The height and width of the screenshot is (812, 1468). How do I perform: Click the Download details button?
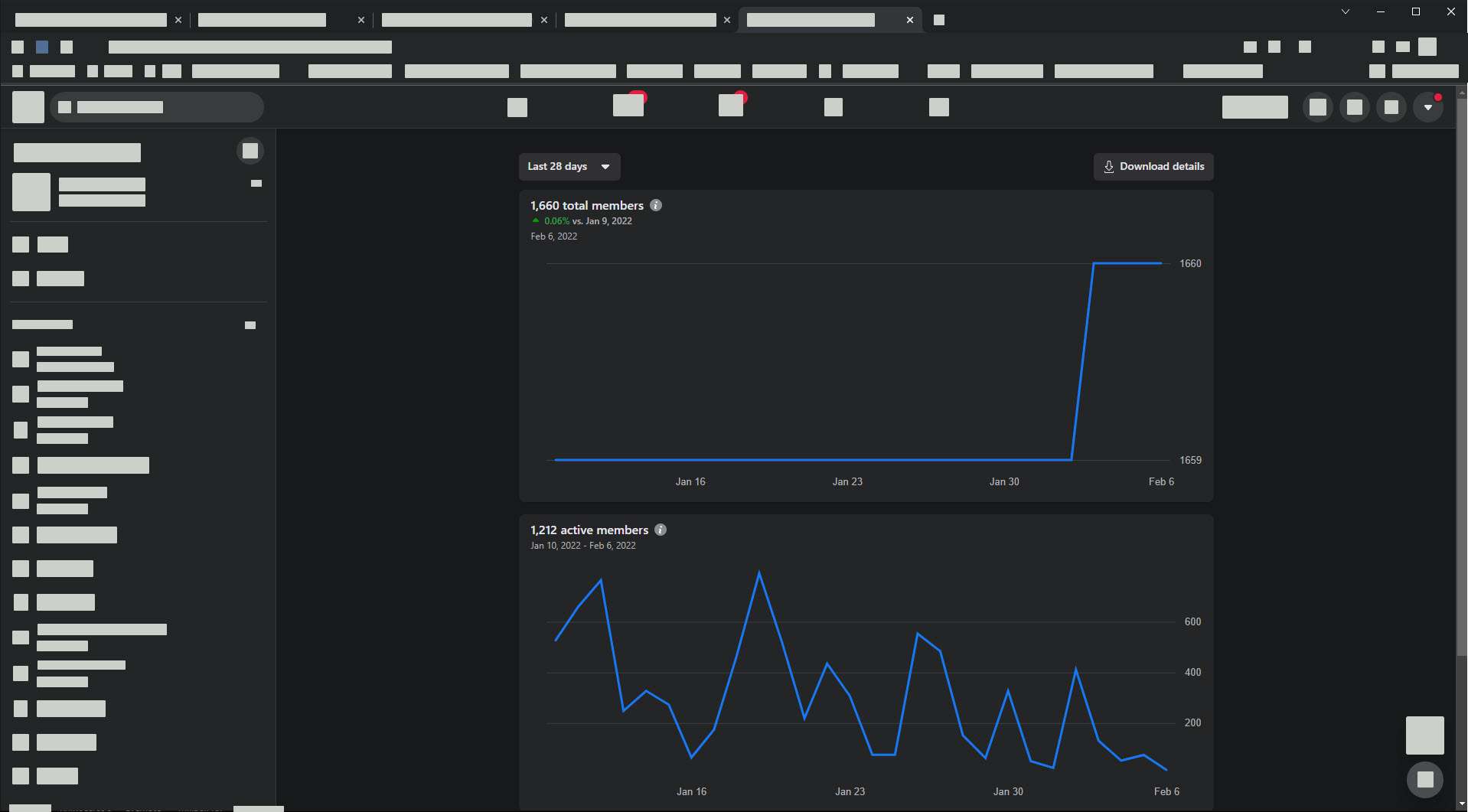(x=1153, y=167)
